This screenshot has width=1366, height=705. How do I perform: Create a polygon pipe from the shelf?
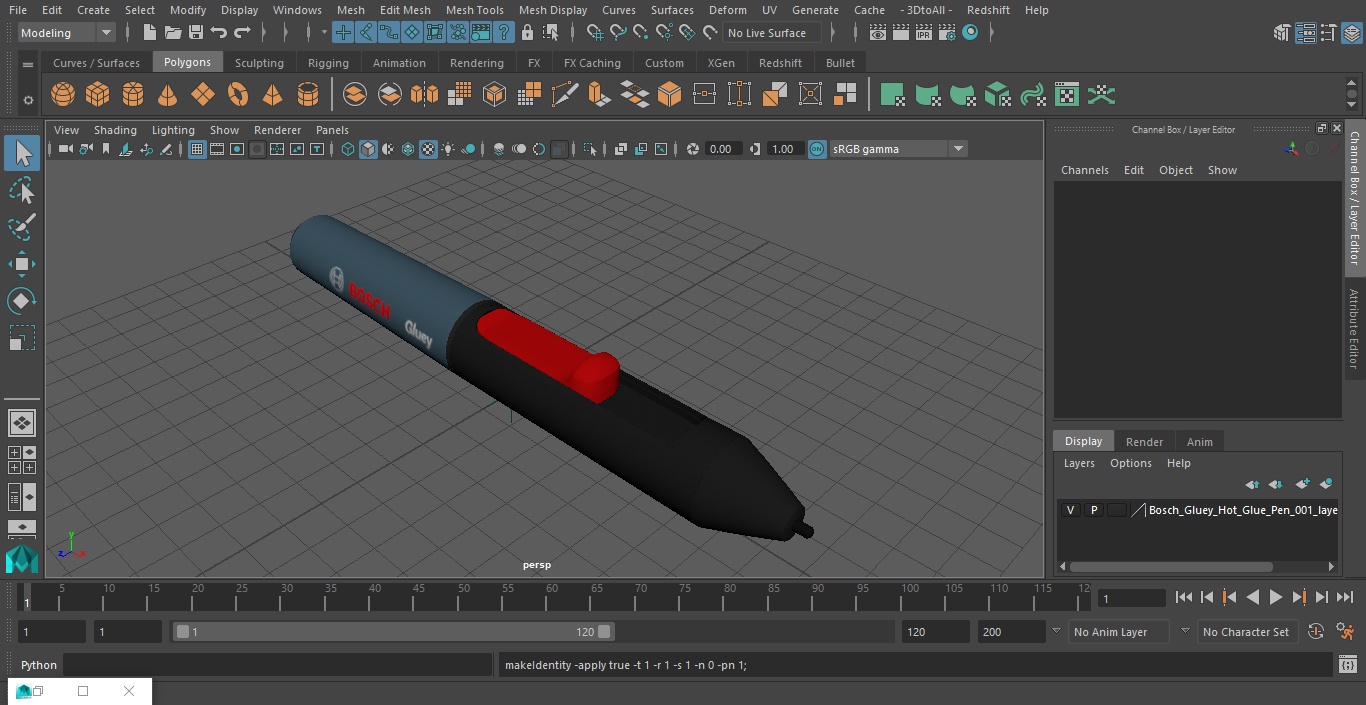(x=308, y=95)
